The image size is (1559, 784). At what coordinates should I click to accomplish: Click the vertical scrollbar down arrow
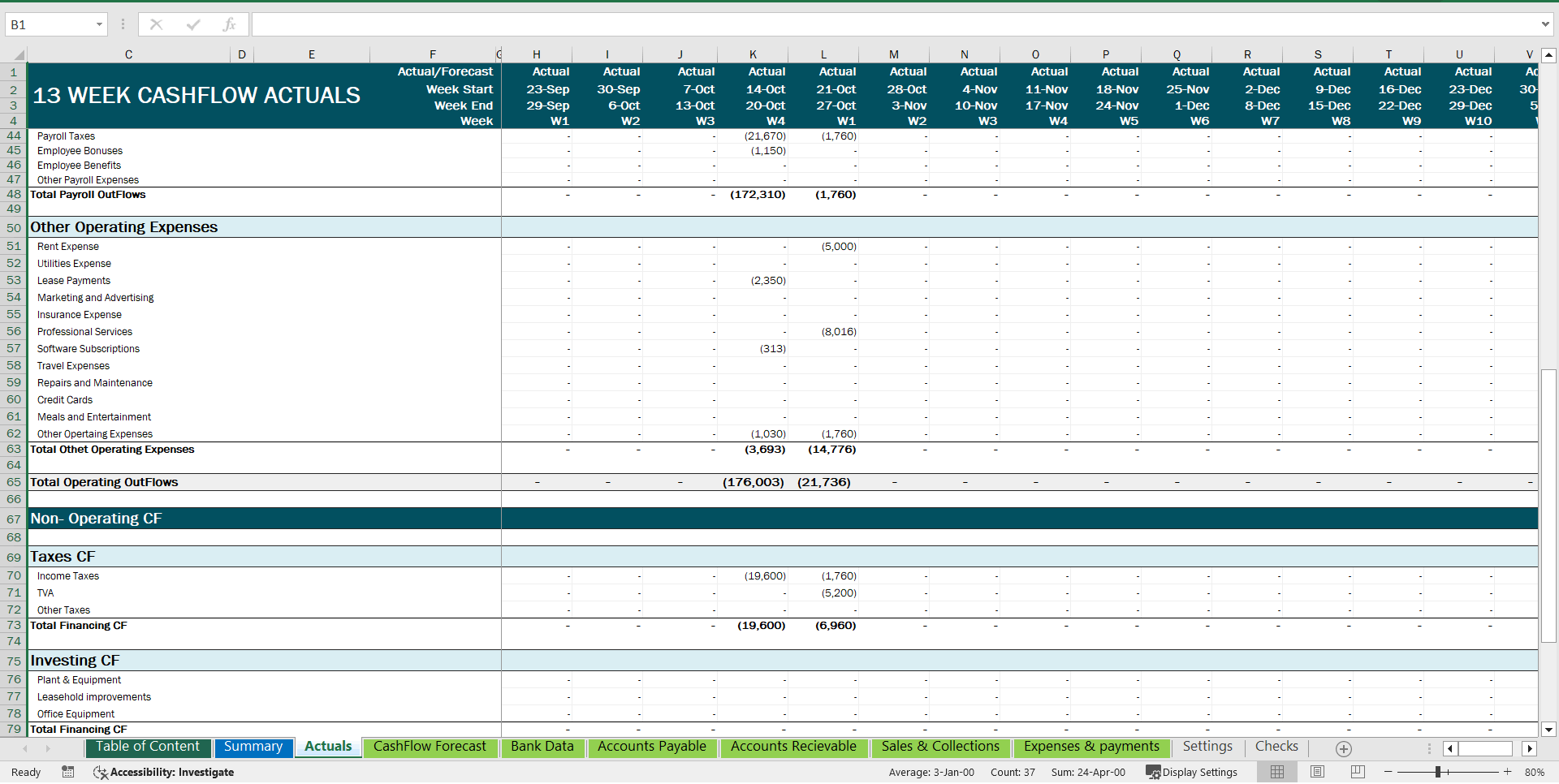tap(1548, 730)
